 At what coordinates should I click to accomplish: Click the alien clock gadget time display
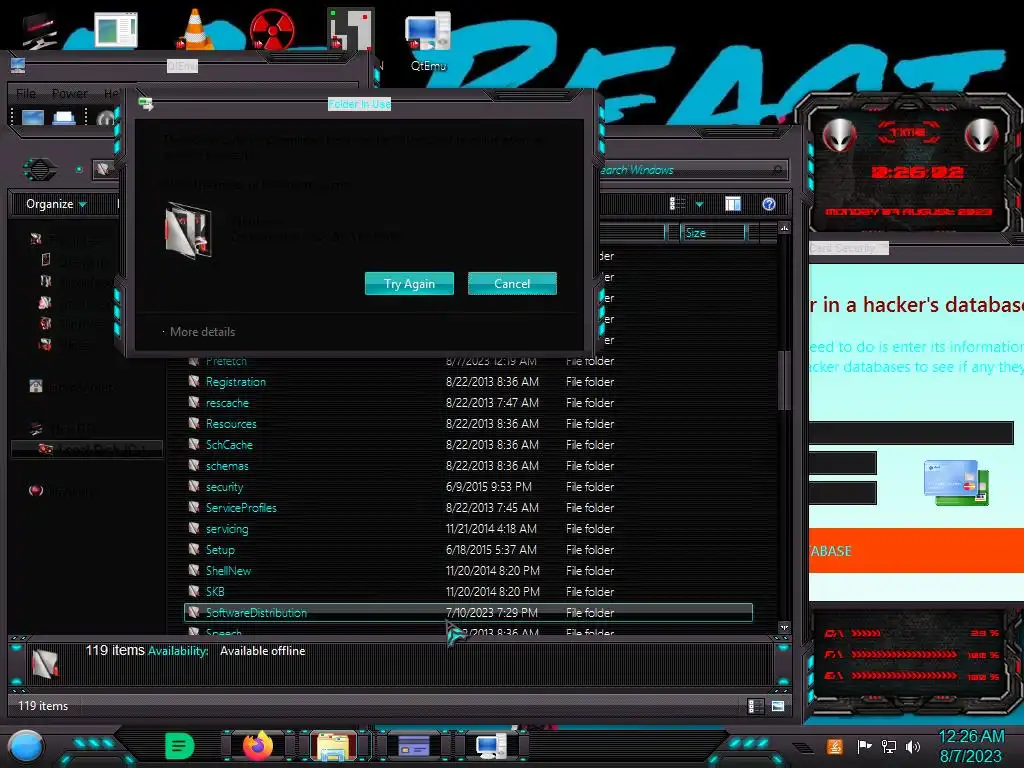click(x=917, y=172)
